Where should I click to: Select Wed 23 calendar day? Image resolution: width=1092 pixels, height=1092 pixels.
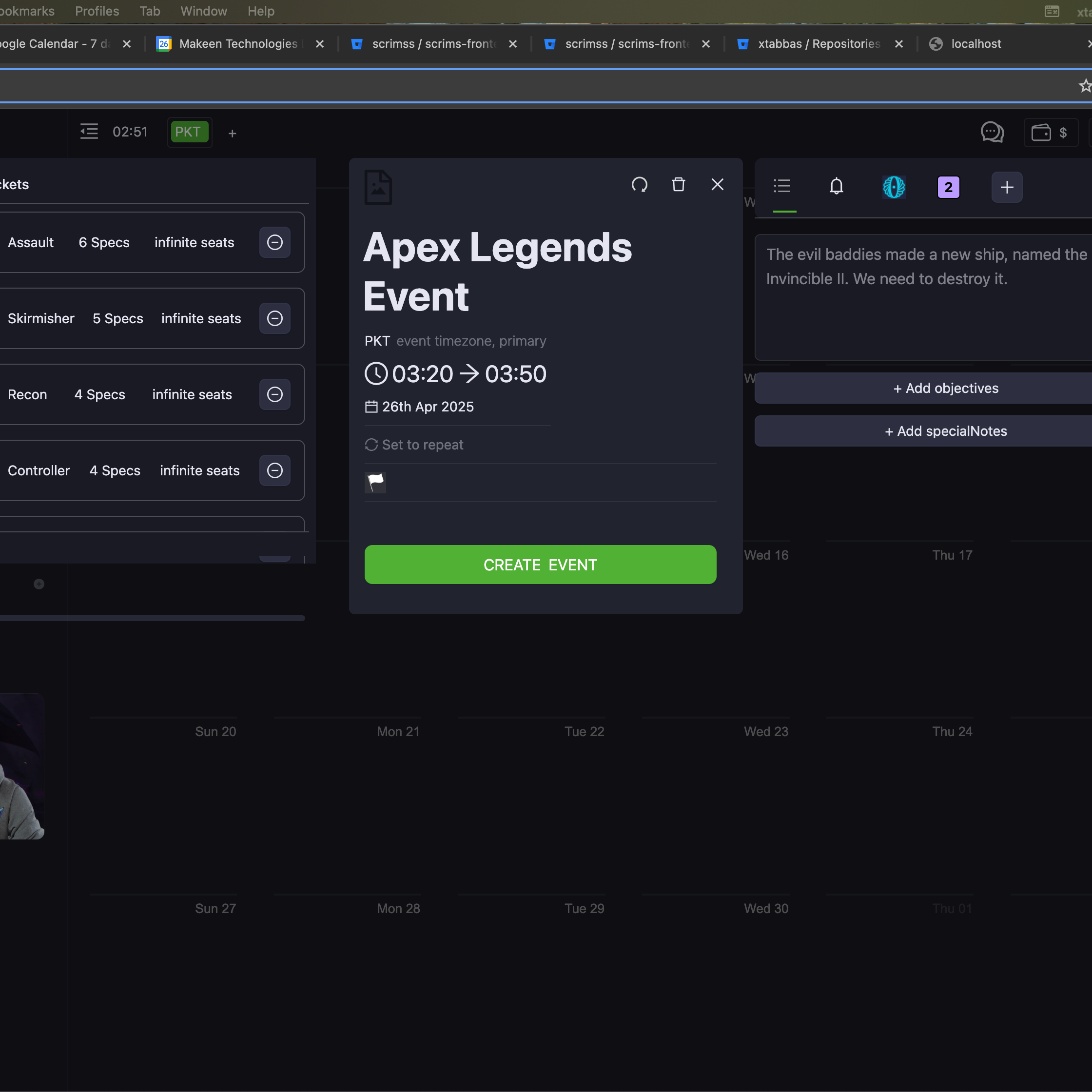[x=766, y=731]
